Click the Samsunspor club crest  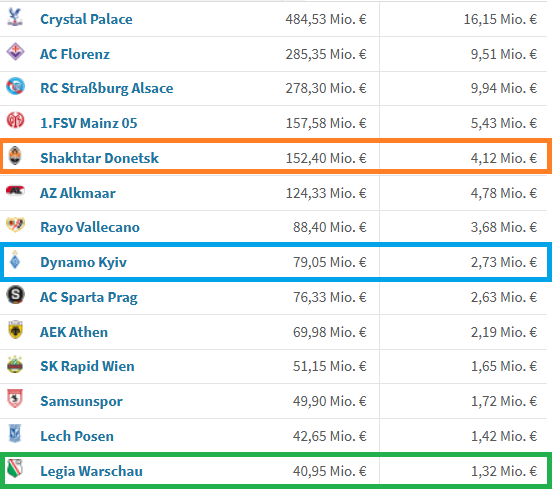15,399
